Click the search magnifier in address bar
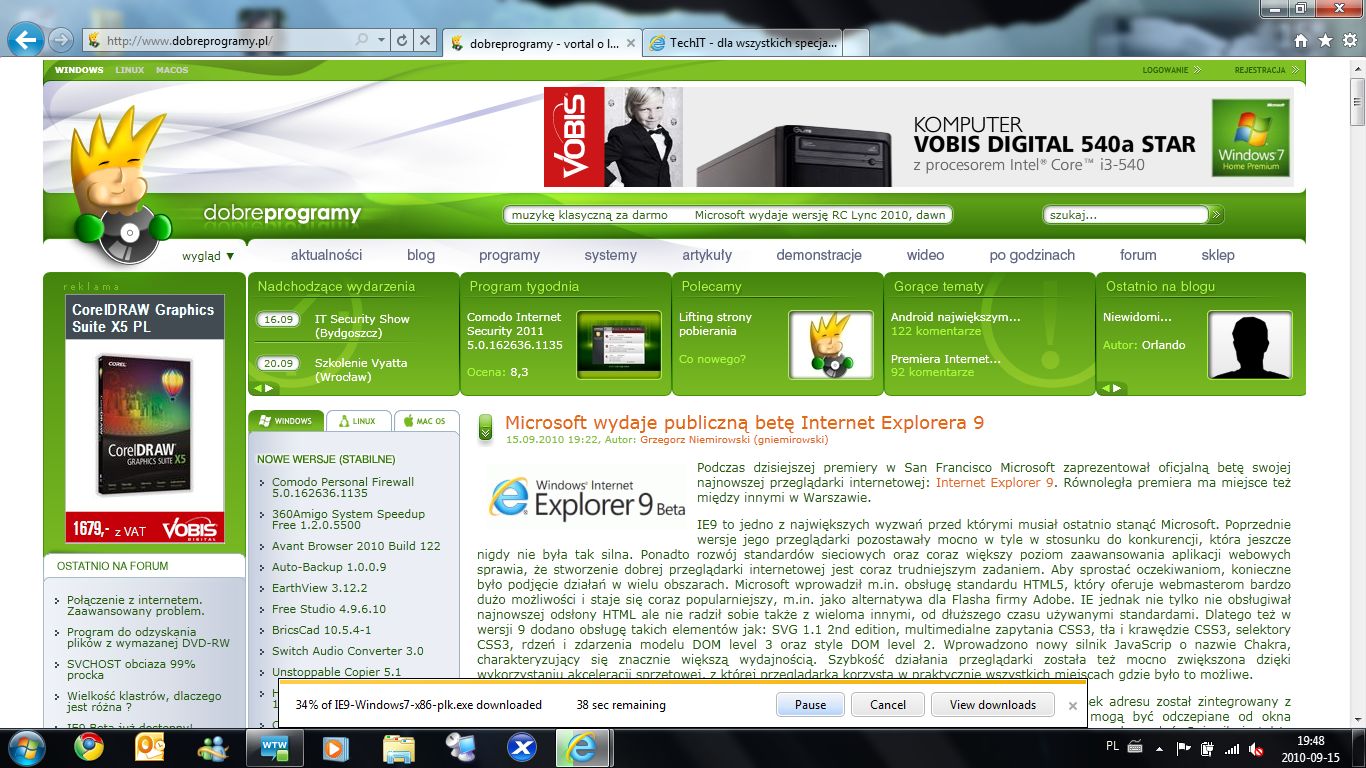Screen dimensions: 1366x768 pos(362,41)
